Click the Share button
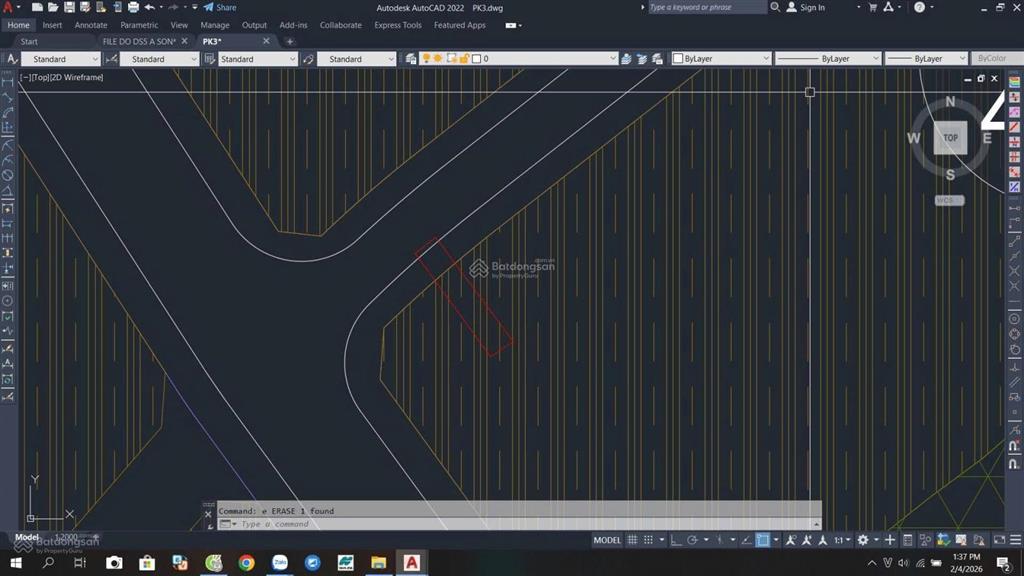This screenshot has height=576, width=1024. coord(220,8)
